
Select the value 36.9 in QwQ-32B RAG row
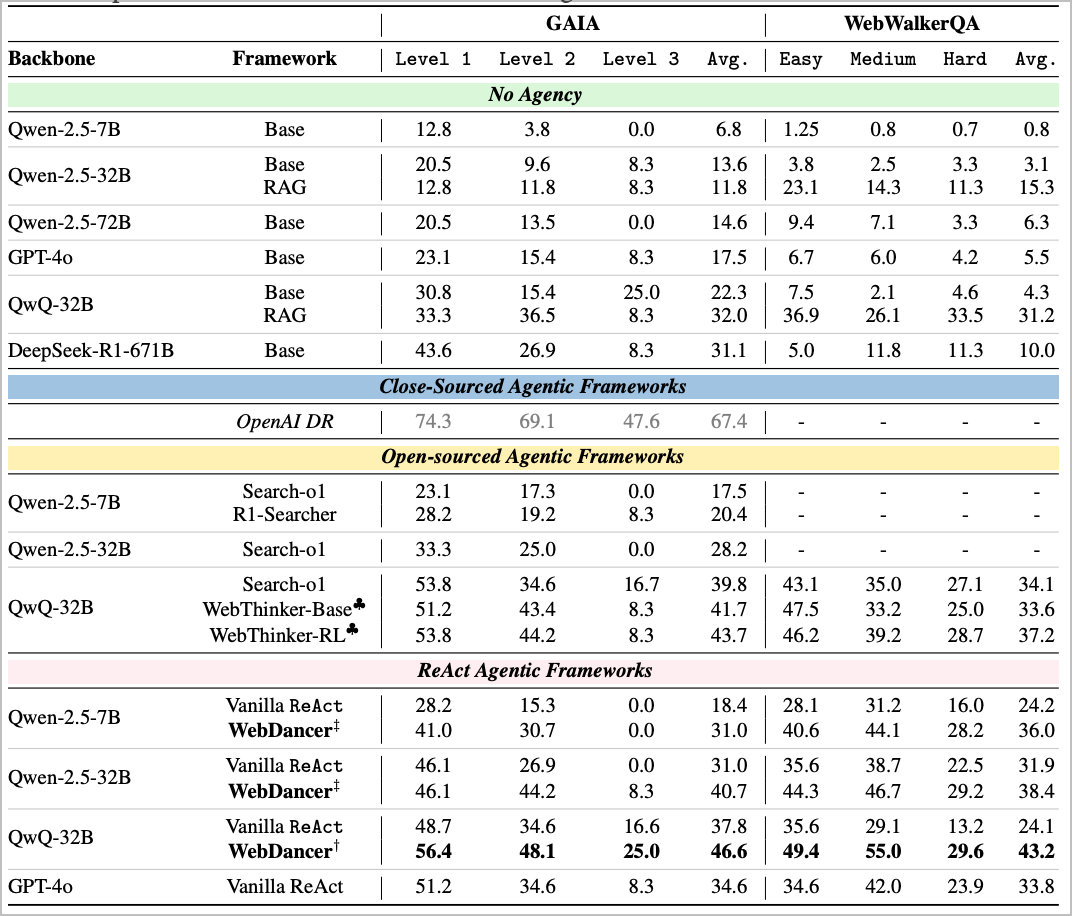[x=801, y=315]
